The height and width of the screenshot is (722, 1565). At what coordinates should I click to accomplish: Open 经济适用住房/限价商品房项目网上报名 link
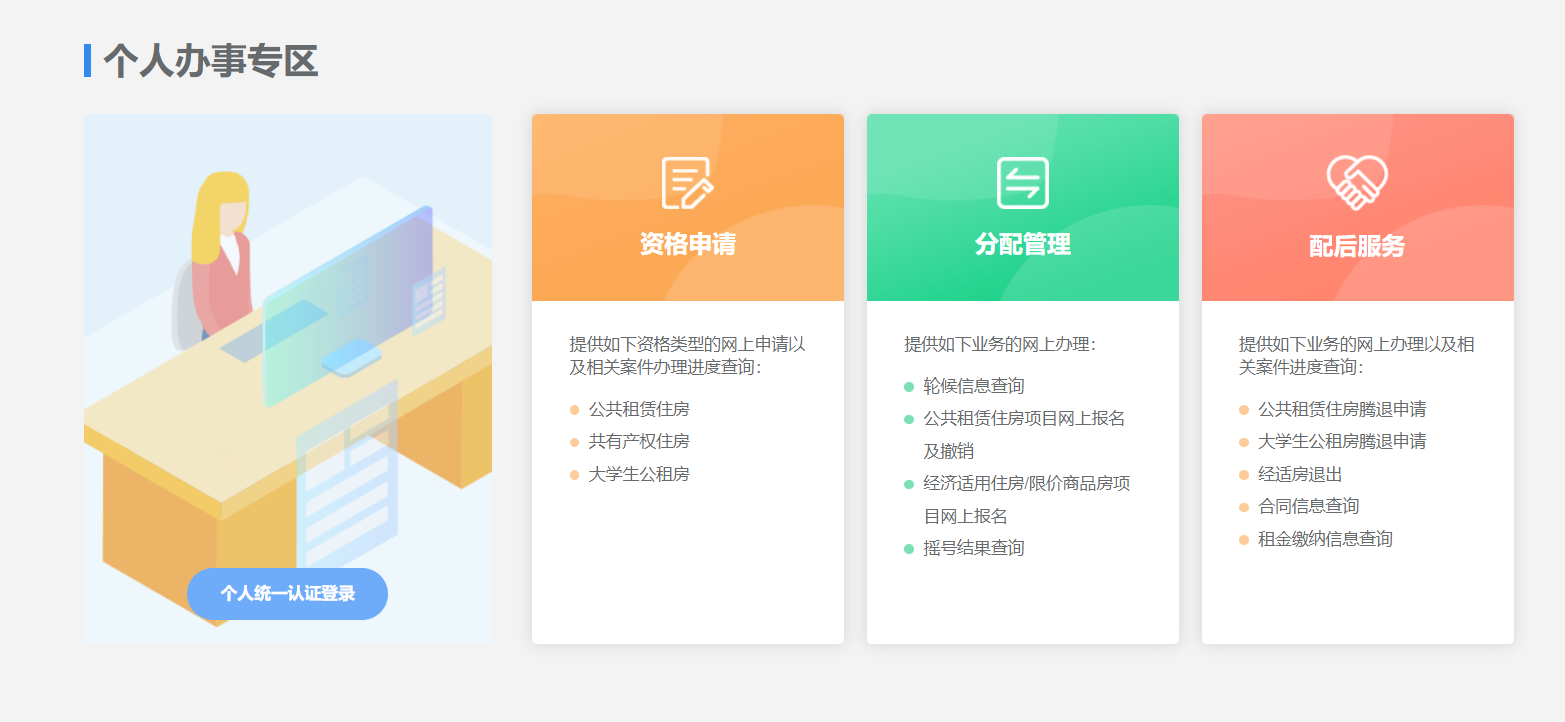(x=1027, y=500)
